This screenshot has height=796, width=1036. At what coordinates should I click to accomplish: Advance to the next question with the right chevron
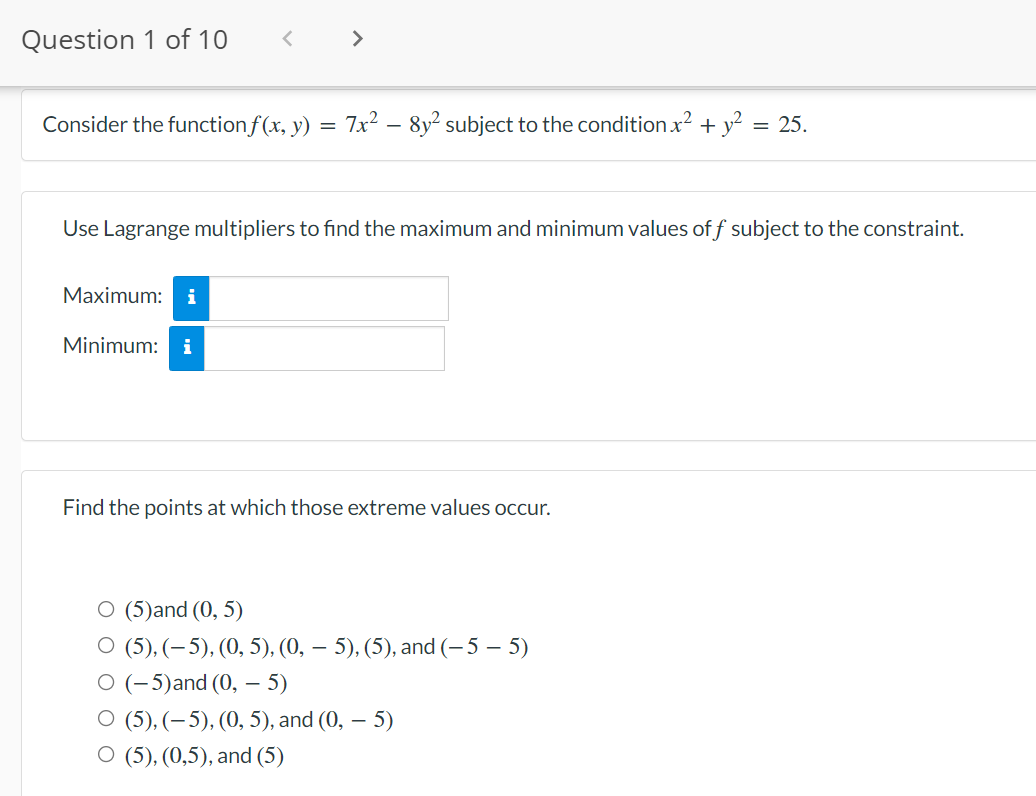[357, 38]
